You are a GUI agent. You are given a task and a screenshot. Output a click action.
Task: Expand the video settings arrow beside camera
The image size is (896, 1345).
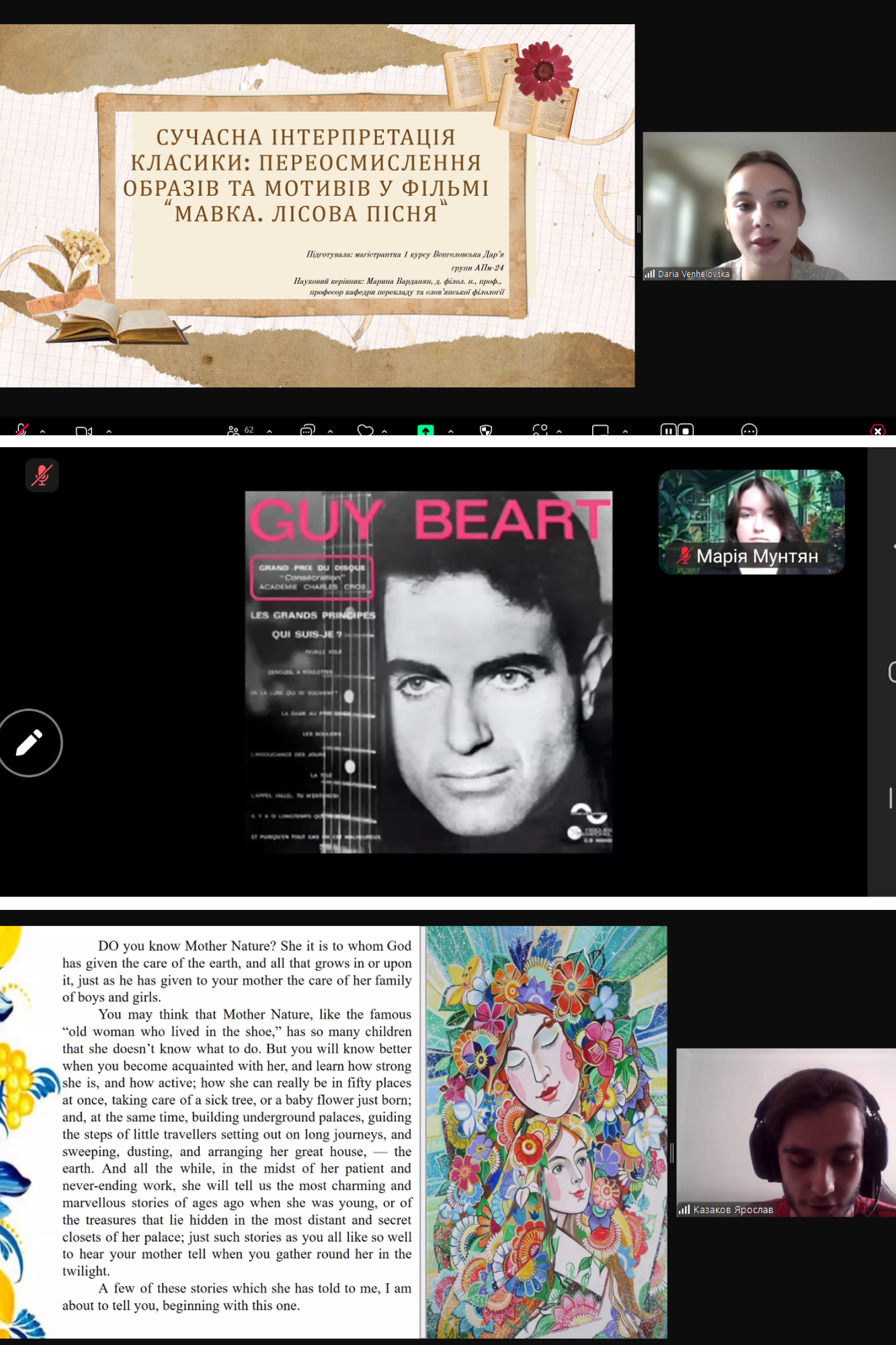click(x=109, y=431)
